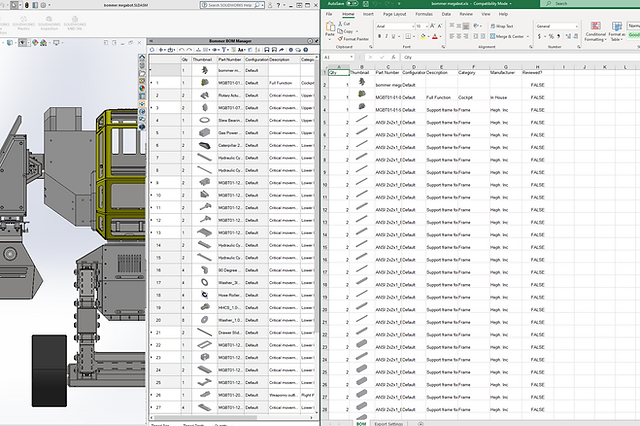
Task: Toggle AutoSave switch in Excel
Action: [x=353, y=3]
